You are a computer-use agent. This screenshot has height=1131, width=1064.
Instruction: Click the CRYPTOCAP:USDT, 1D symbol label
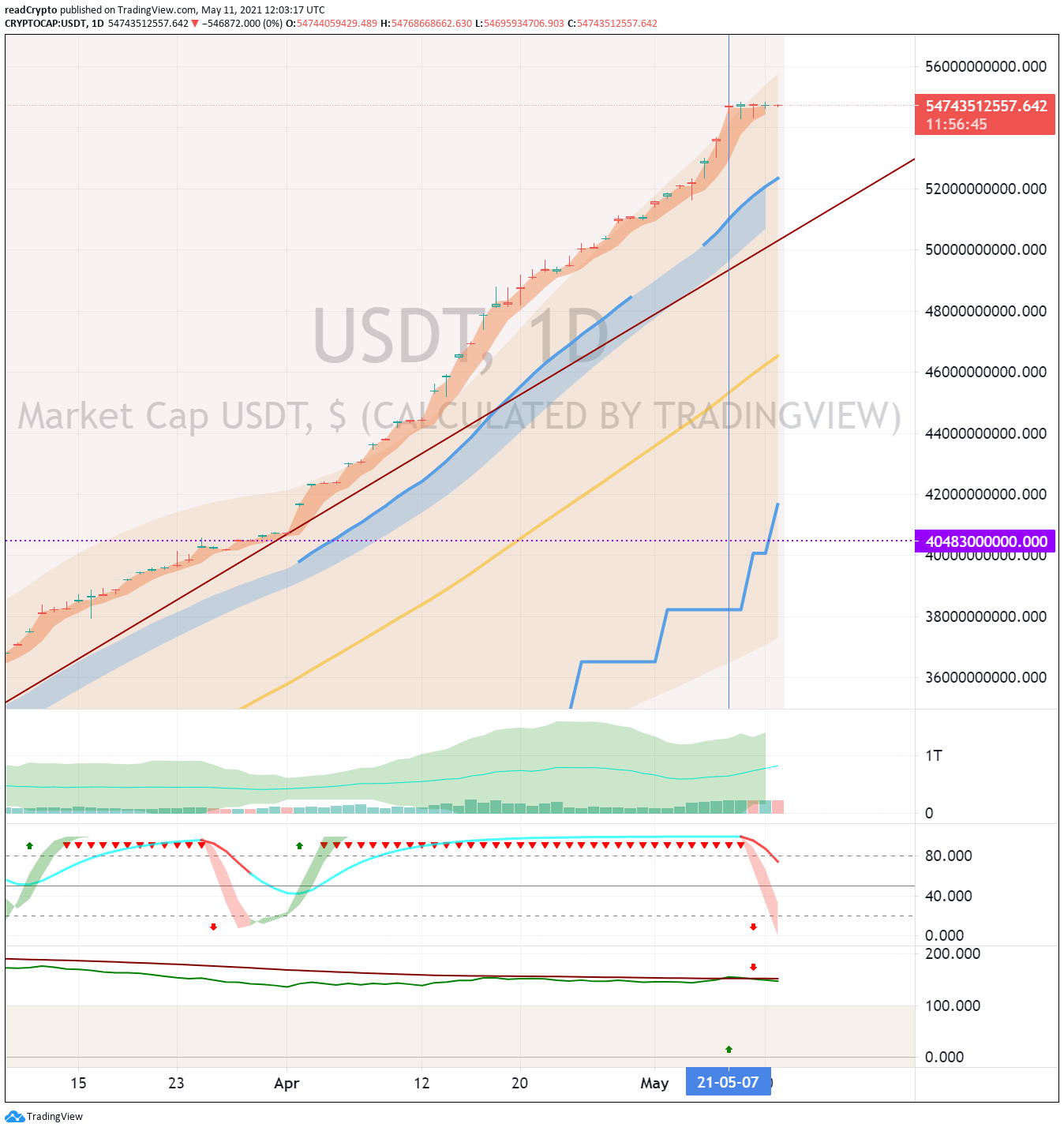click(54, 24)
